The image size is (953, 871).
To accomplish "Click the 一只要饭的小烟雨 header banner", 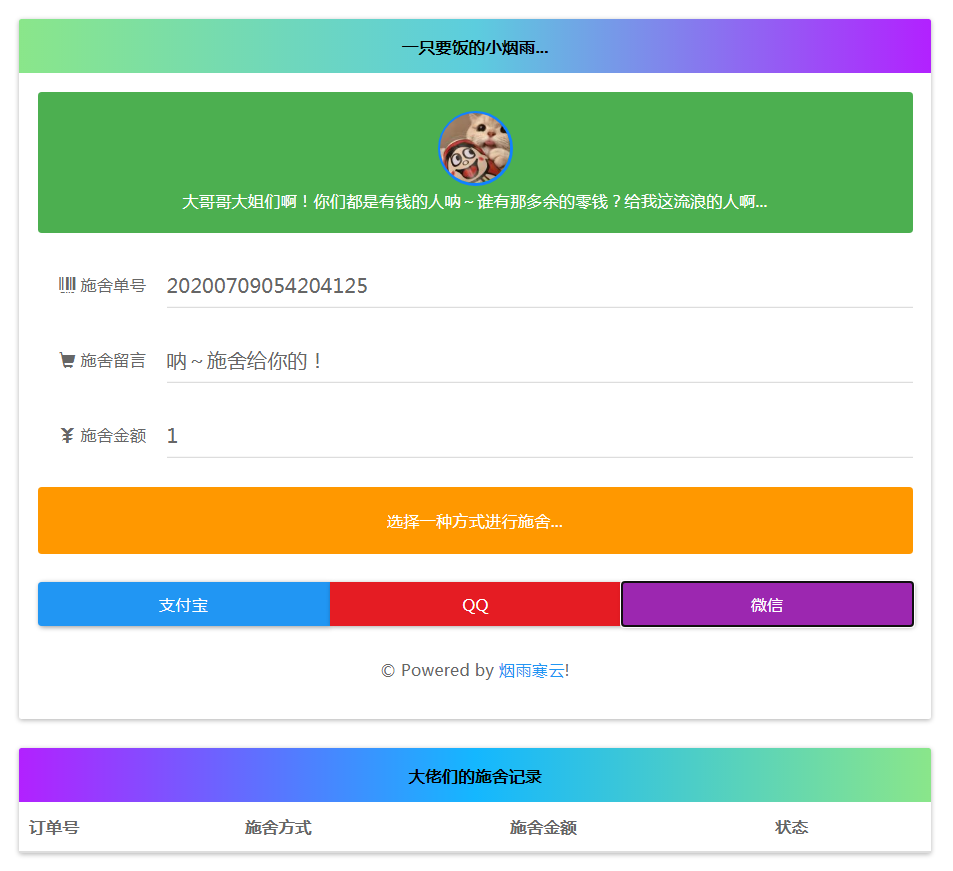I will (475, 46).
